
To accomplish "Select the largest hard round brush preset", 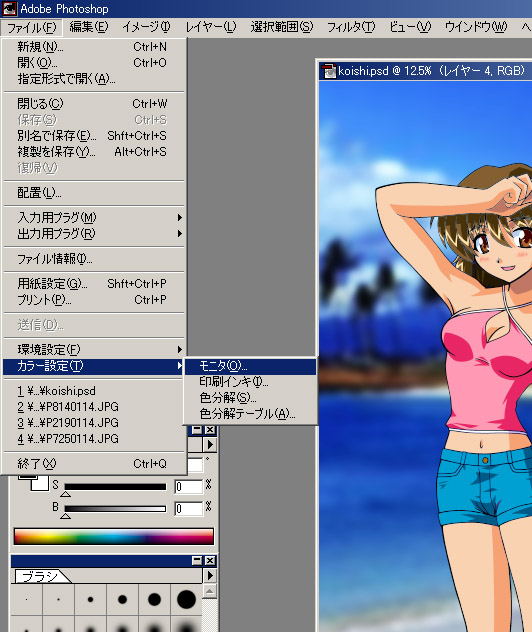I will 186,599.
